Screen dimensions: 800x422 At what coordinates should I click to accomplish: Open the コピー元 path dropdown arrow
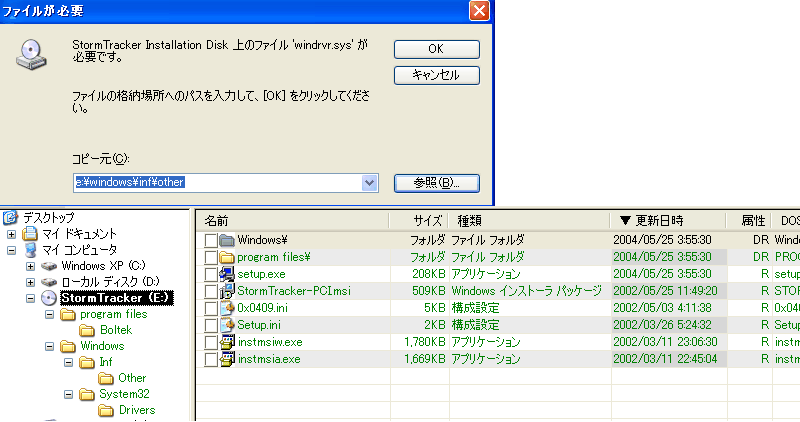369,183
